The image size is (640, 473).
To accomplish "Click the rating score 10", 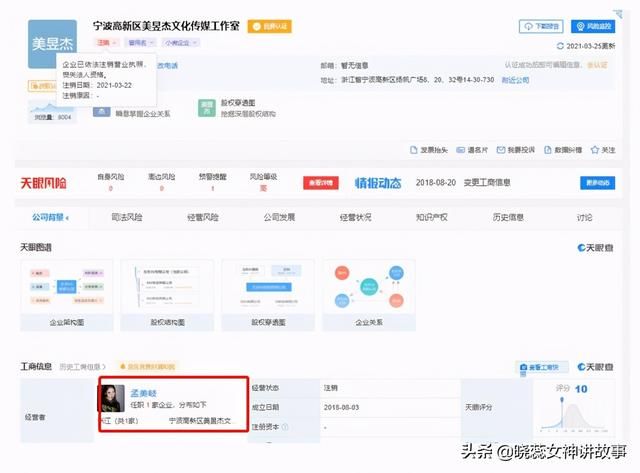I will pyautogui.click(x=581, y=389).
